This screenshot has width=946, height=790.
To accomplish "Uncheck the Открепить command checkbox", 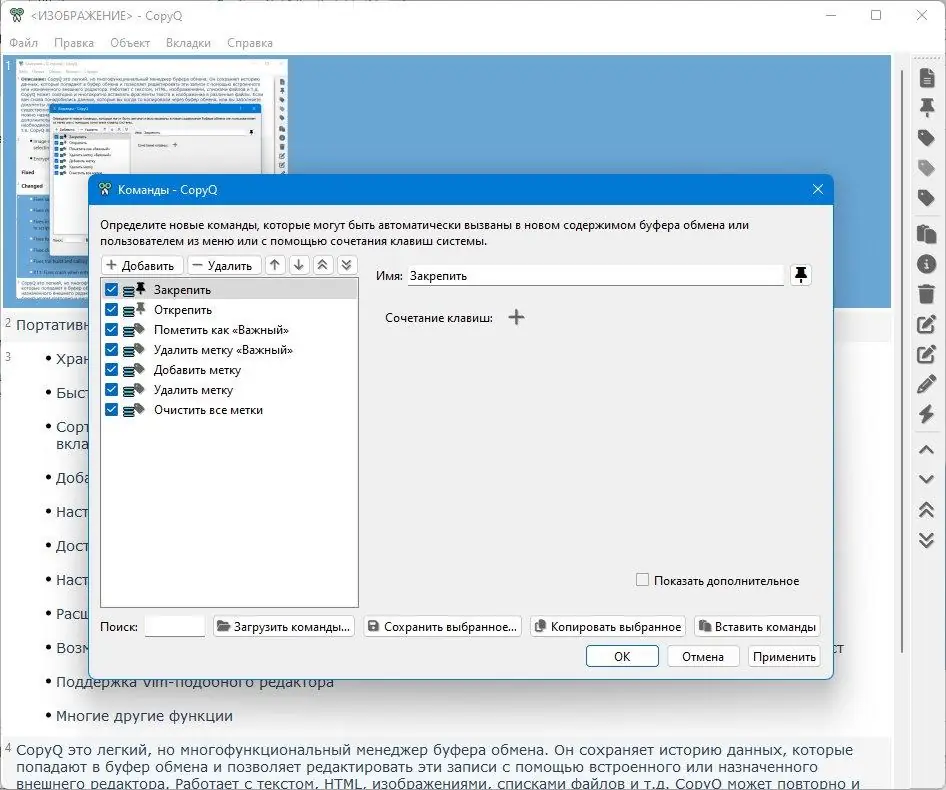I will pos(112,310).
